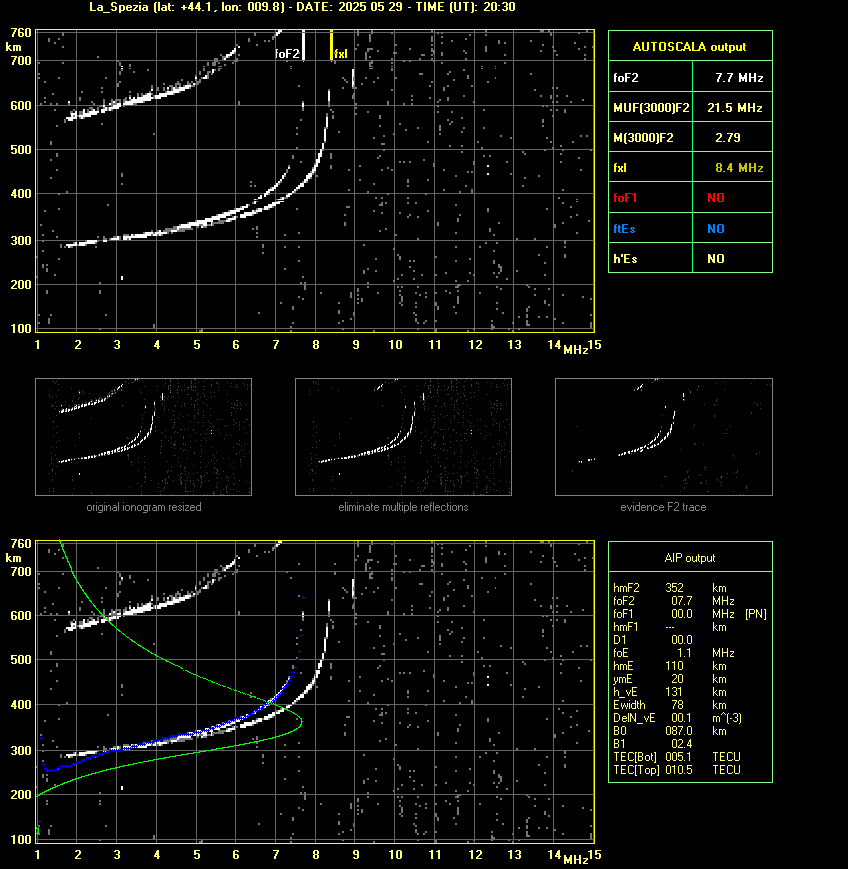Click the La_Spezia station header line

tap(303, 7)
